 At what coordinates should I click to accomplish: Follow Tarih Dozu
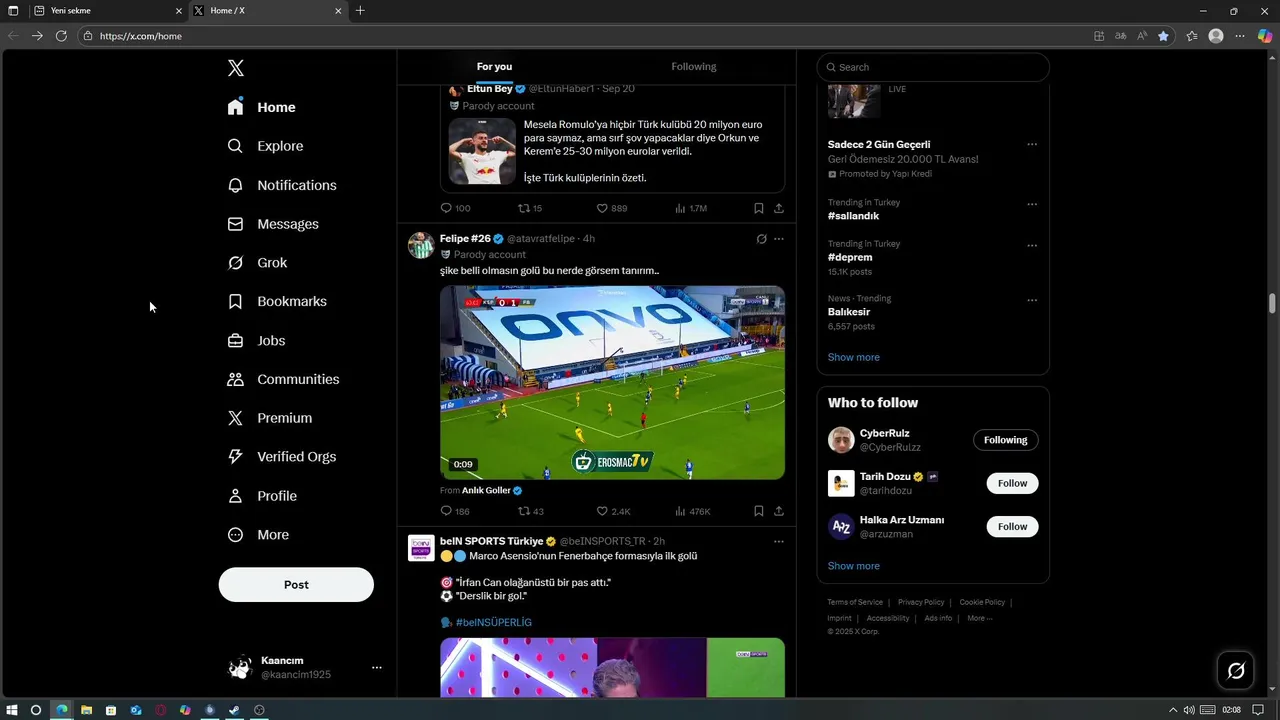1012,483
